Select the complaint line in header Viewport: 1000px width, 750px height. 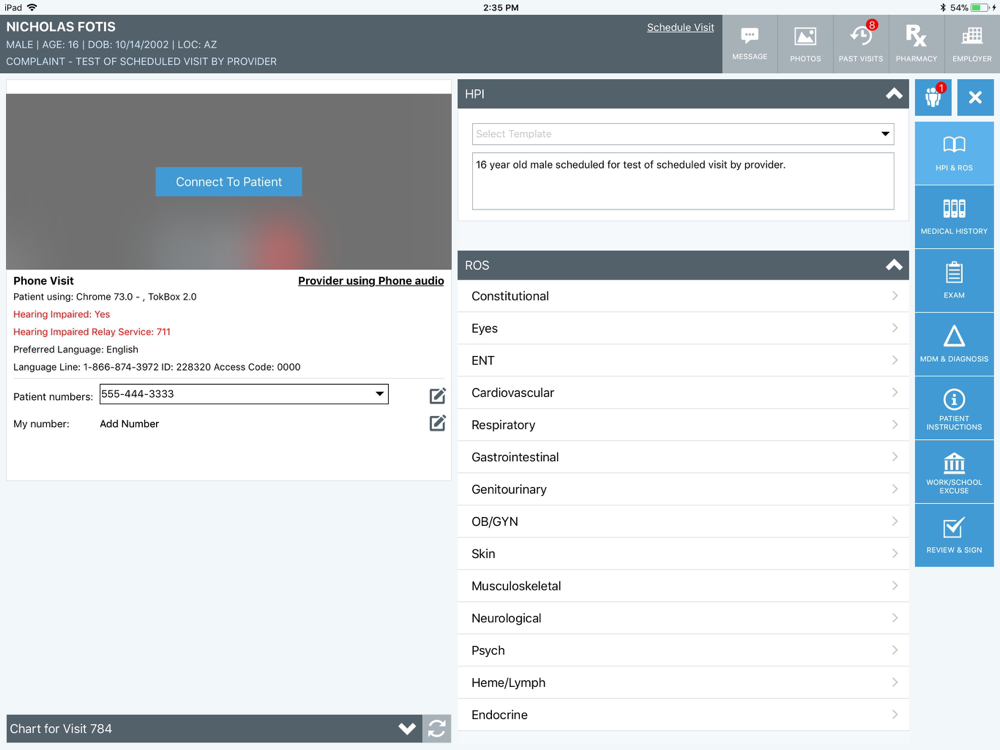pos(142,62)
